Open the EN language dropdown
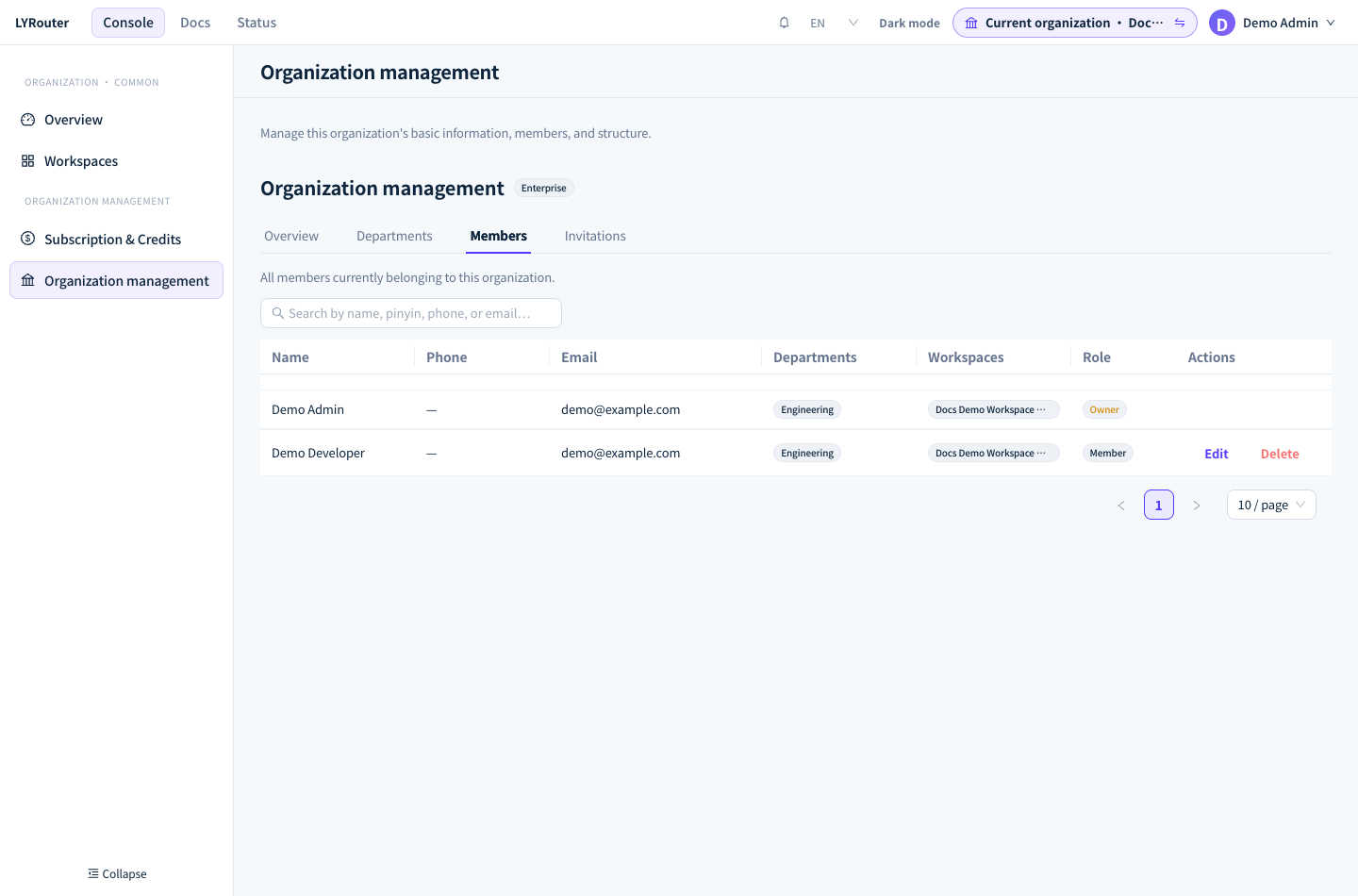 pos(835,23)
